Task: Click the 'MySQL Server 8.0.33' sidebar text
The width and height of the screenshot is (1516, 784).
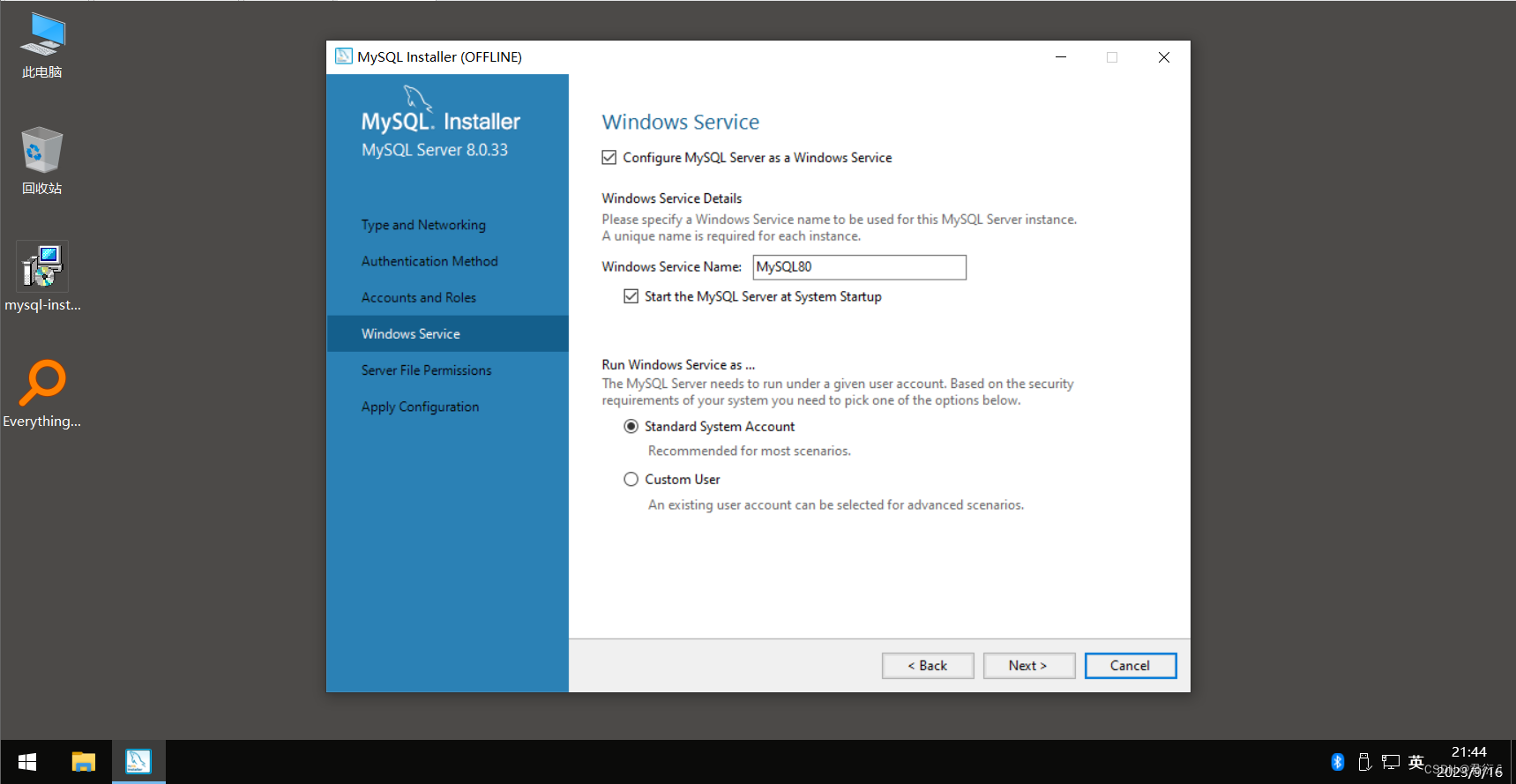Action: [x=435, y=150]
